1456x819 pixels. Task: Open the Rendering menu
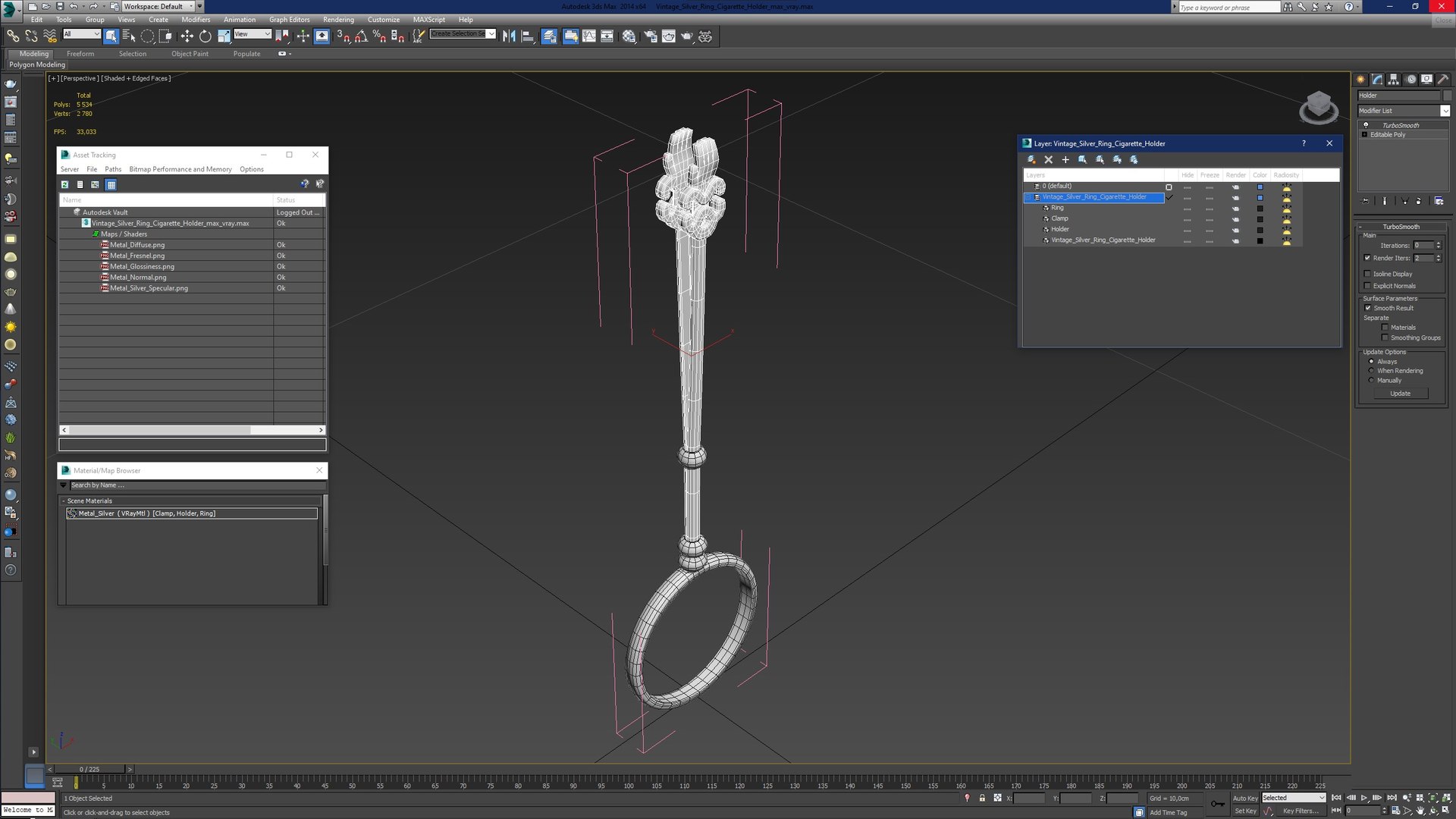click(338, 20)
